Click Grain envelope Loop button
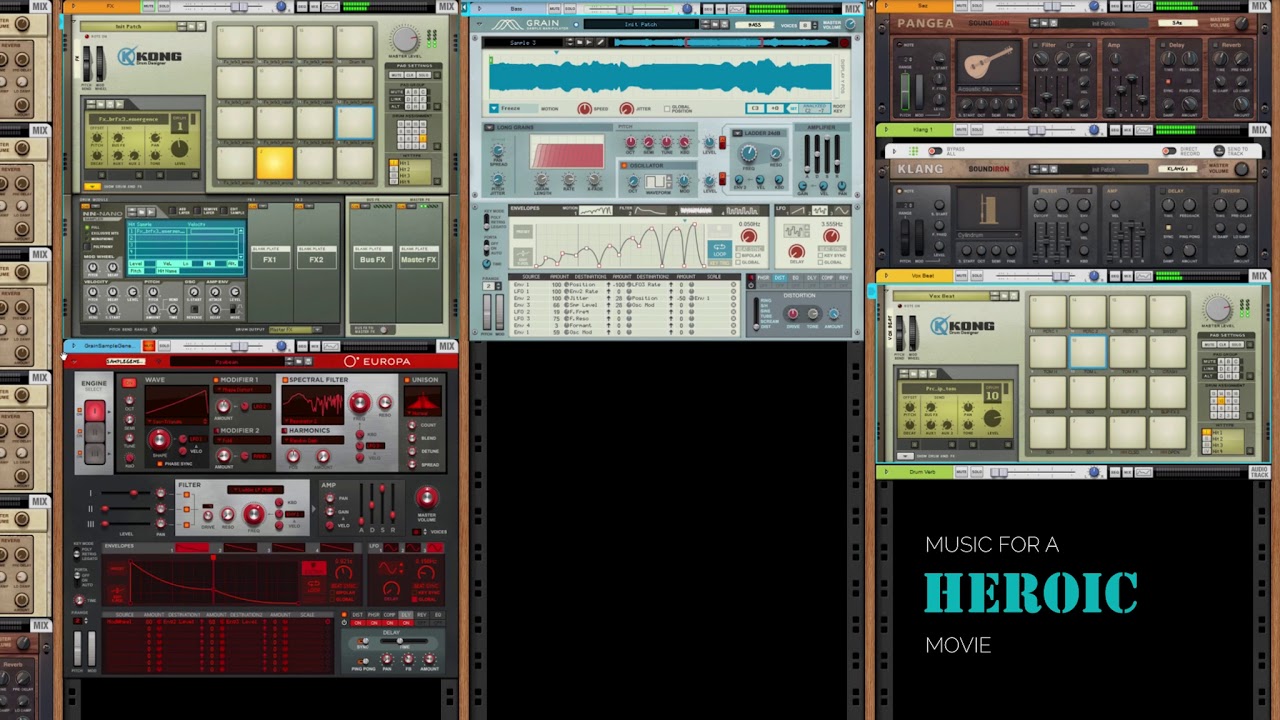 coord(720,249)
